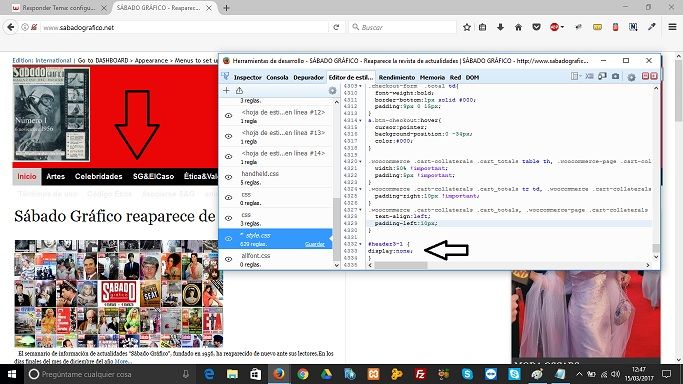Open Firefox downloads arrow icon
Screen dimensions: 683x384
[500, 27]
